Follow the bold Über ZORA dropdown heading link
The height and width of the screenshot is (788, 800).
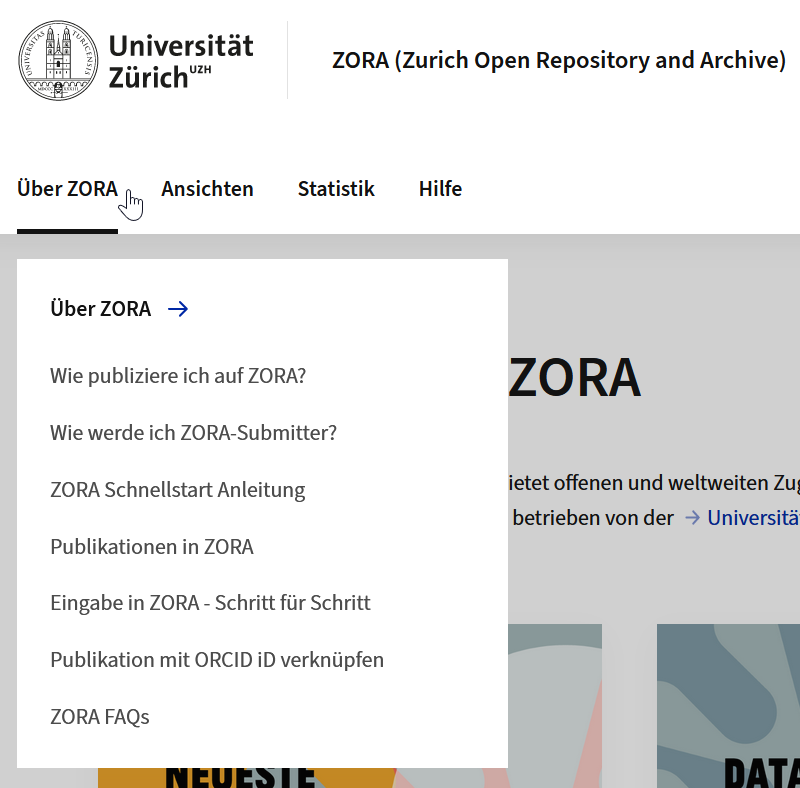coord(101,309)
